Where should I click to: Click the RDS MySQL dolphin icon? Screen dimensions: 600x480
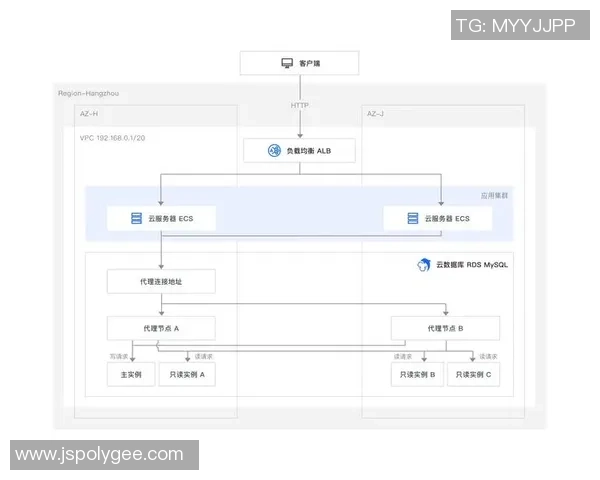coord(424,265)
